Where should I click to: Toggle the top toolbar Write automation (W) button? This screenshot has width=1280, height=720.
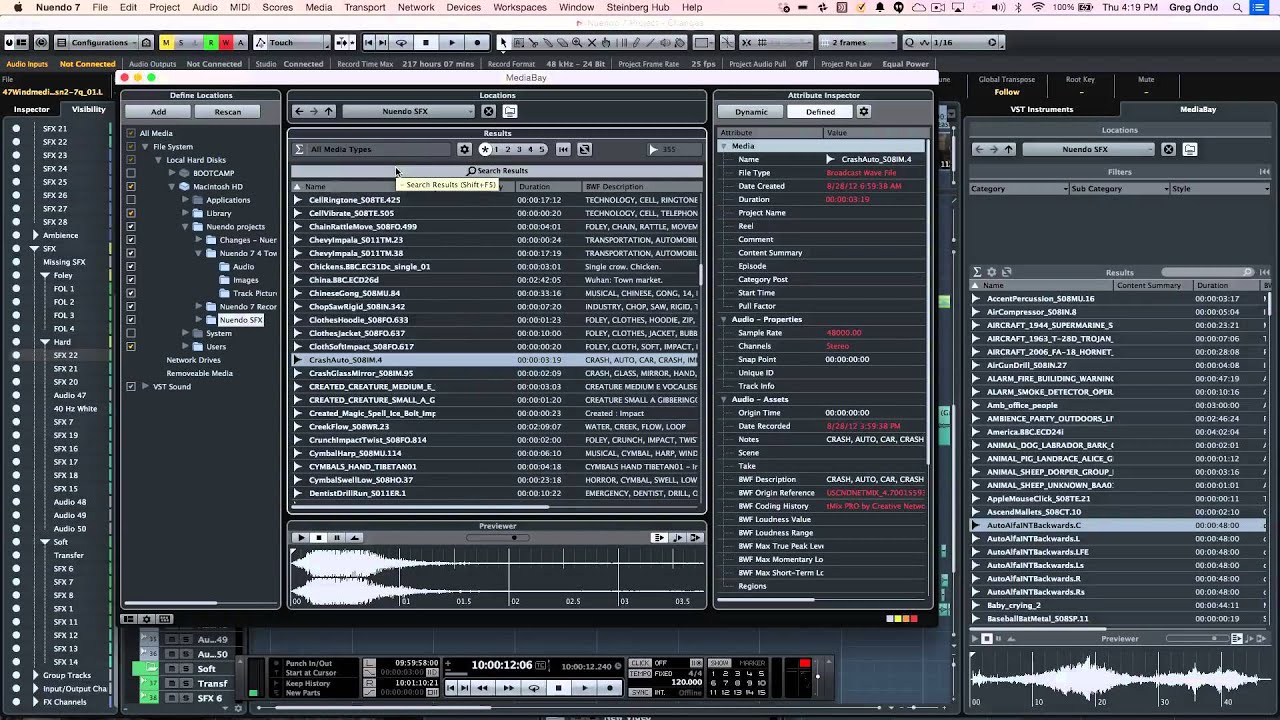(226, 43)
